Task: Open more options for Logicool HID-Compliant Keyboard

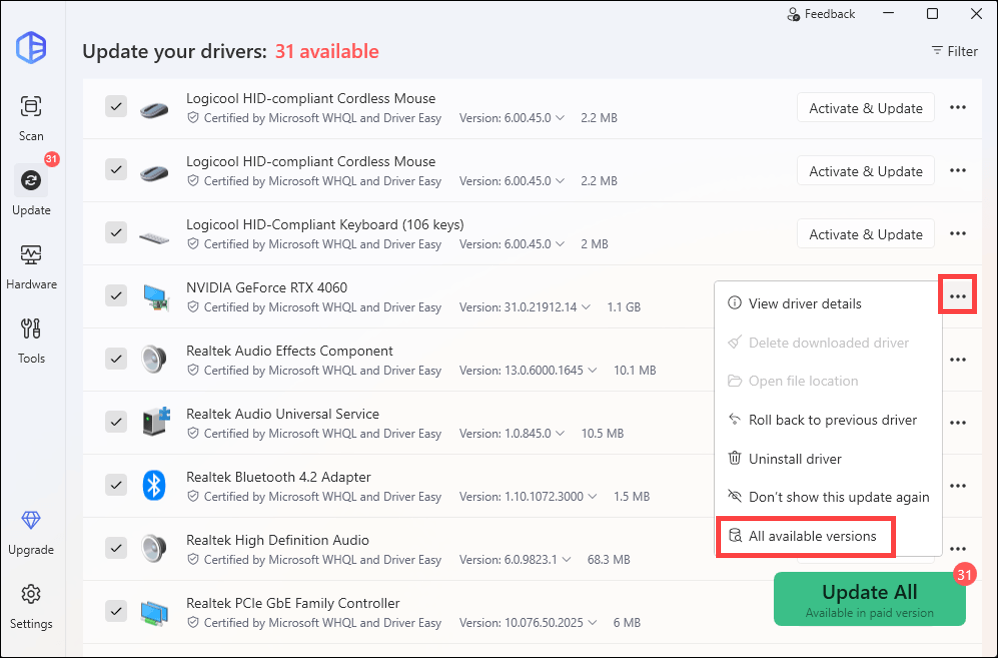Action: (x=958, y=234)
